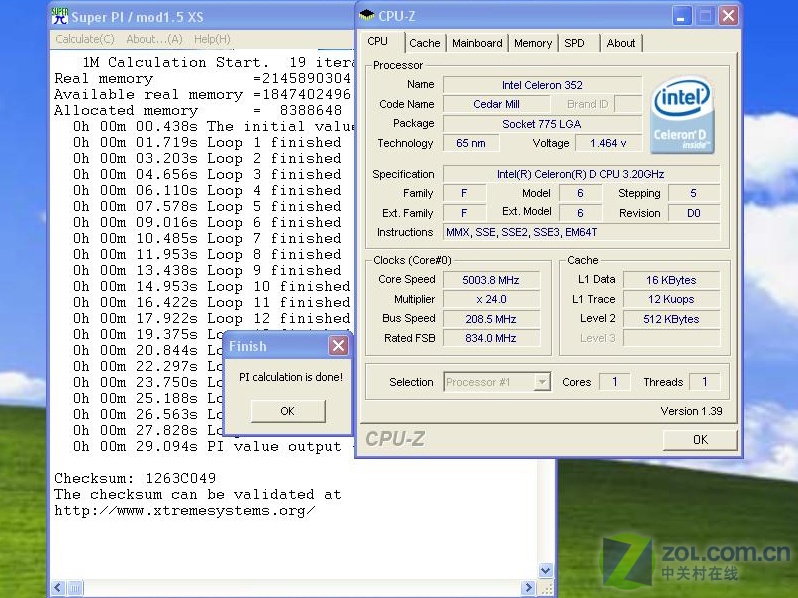
Task: Click the horizontal scrollbar thumb in Super PI
Action: [75, 588]
